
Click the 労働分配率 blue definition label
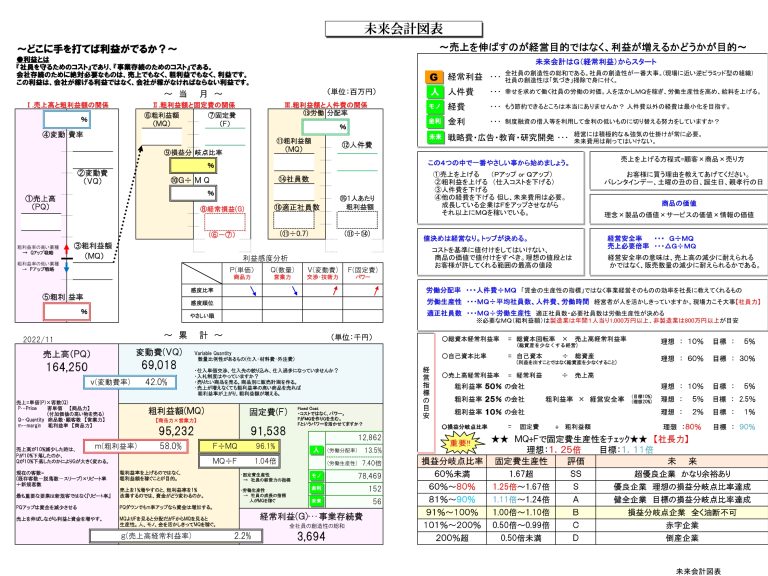pos(443,290)
